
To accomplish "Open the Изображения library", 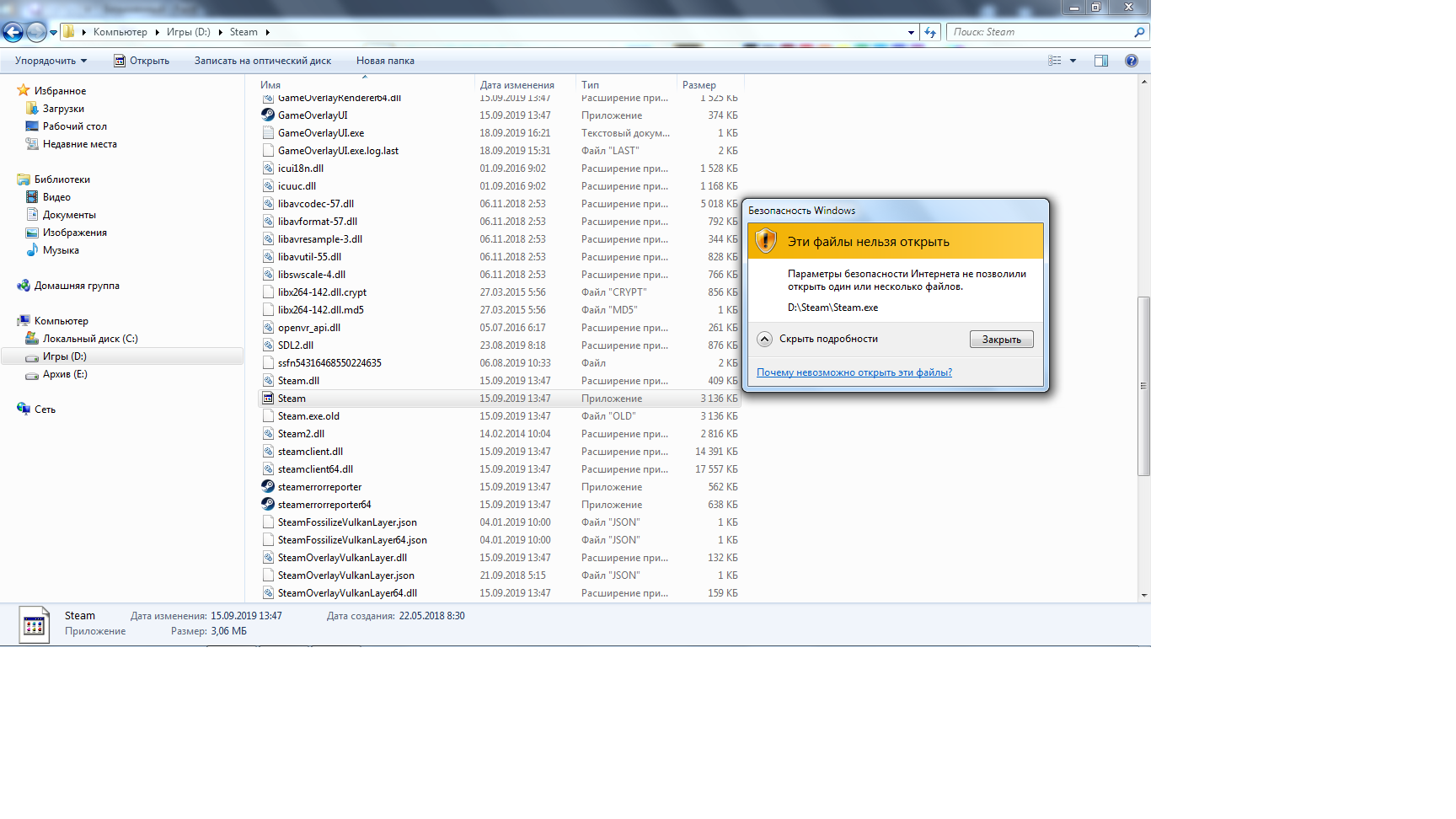I will click(74, 233).
